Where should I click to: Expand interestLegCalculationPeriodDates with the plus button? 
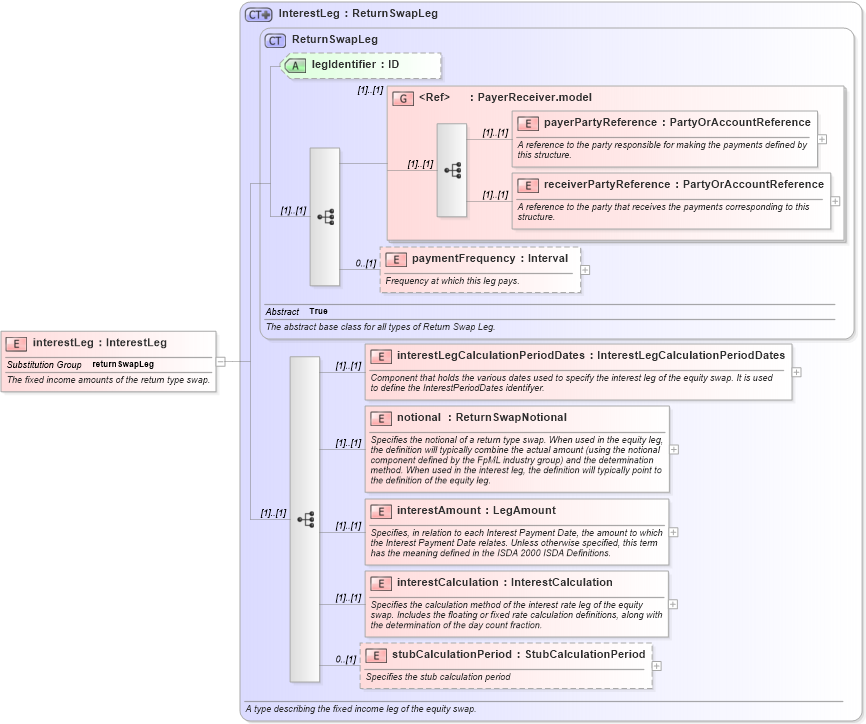[797, 370]
